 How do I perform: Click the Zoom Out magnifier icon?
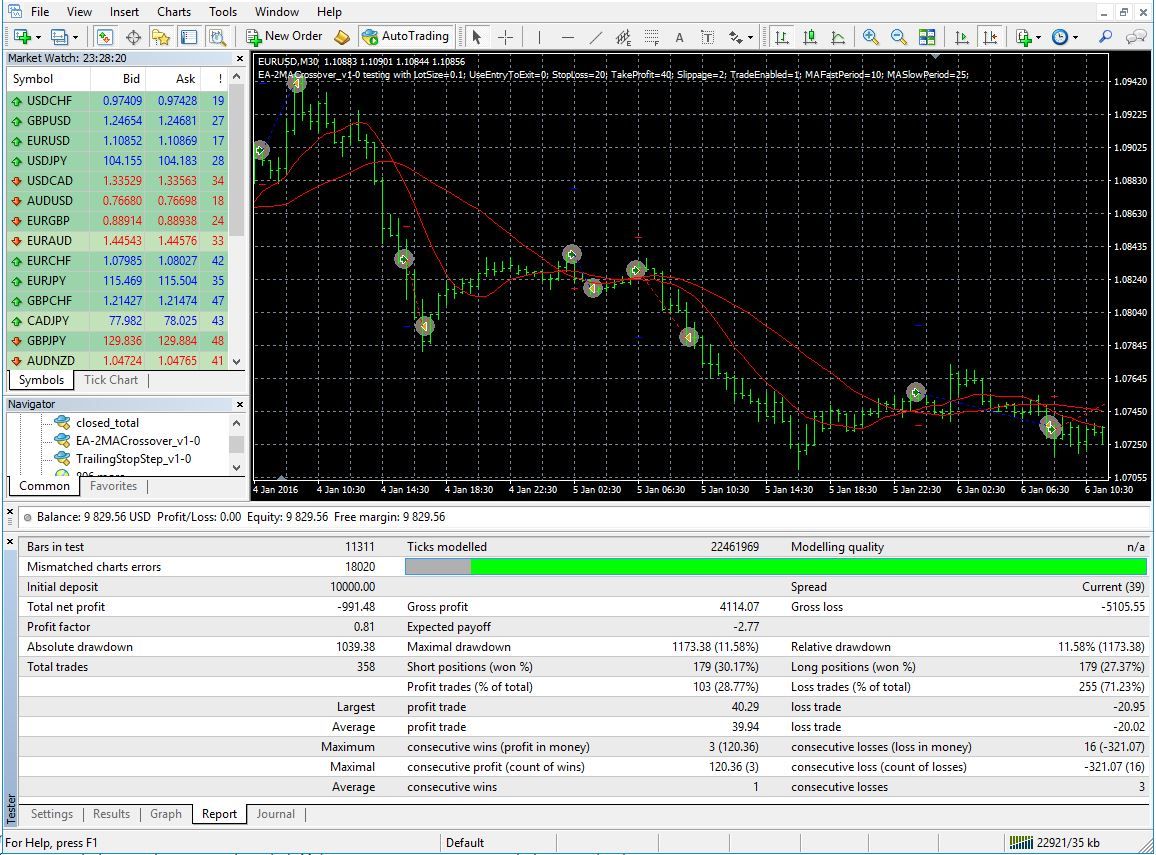pos(898,36)
